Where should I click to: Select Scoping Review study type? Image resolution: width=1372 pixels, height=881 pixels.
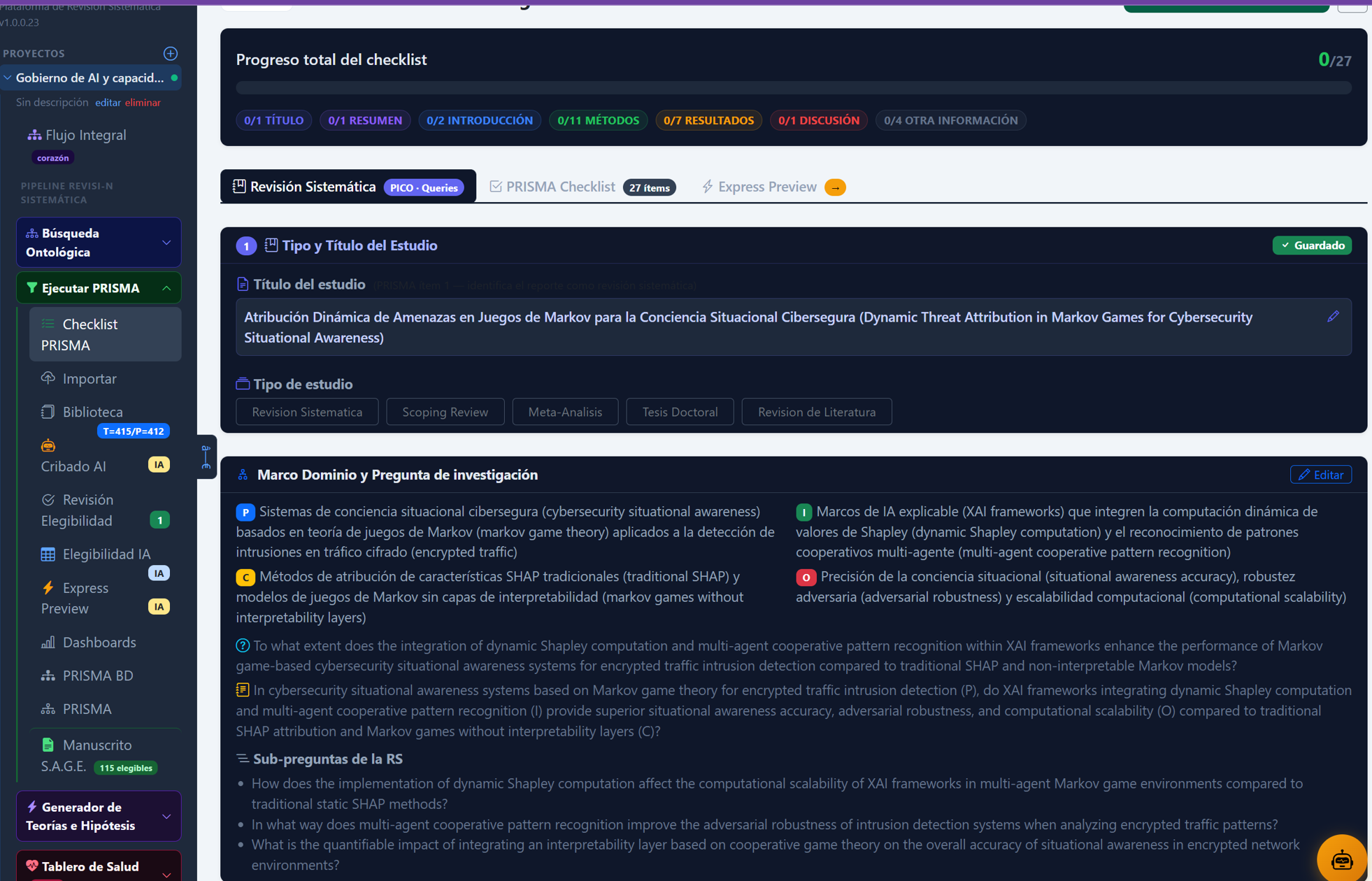[x=445, y=412]
